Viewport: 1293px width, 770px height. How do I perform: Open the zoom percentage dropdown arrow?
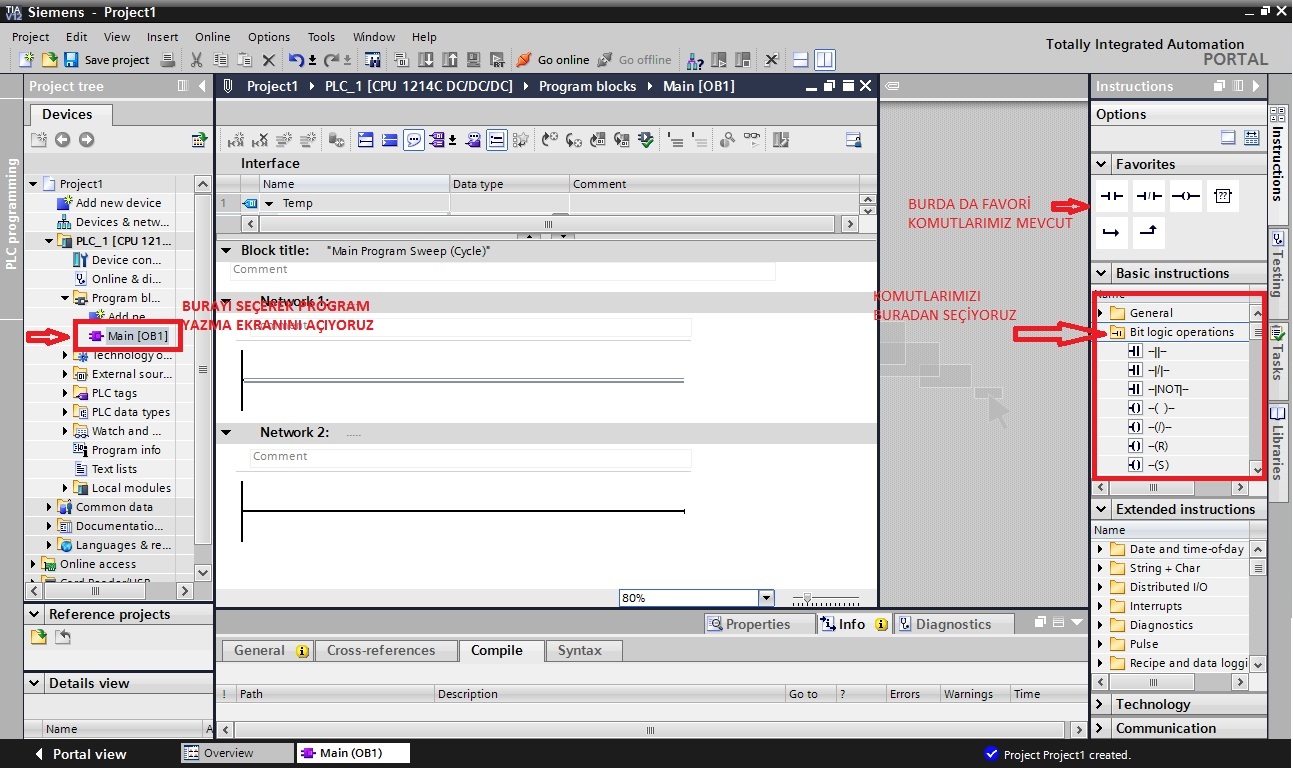click(x=766, y=598)
